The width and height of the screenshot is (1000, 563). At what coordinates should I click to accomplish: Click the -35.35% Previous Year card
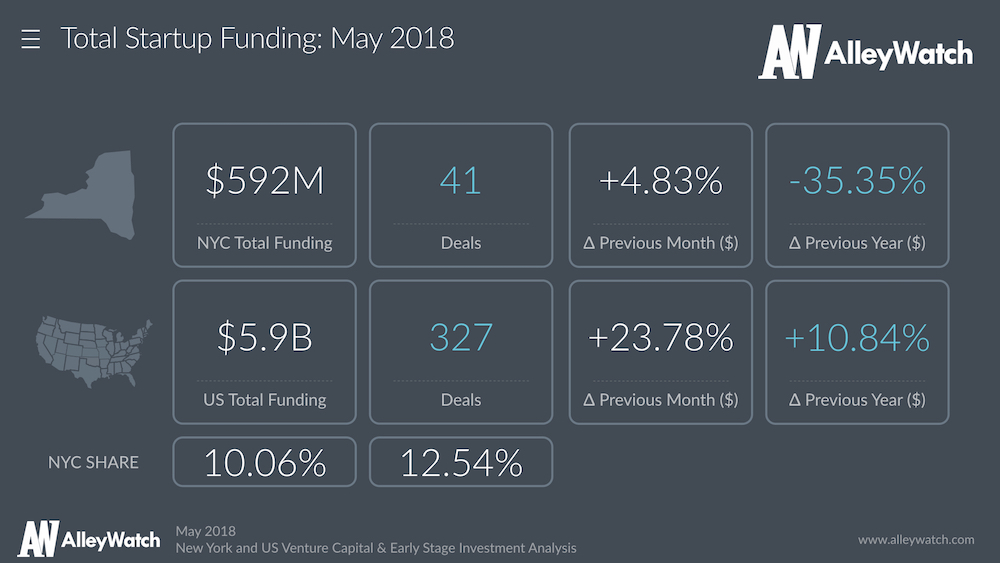click(857, 195)
